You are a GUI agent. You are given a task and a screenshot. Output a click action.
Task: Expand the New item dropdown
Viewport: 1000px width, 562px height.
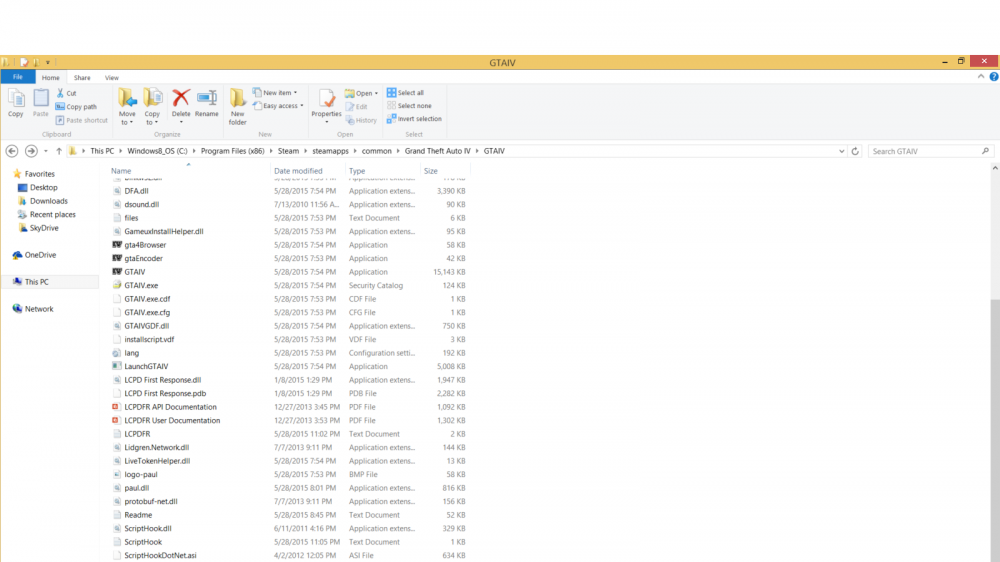pos(295,93)
